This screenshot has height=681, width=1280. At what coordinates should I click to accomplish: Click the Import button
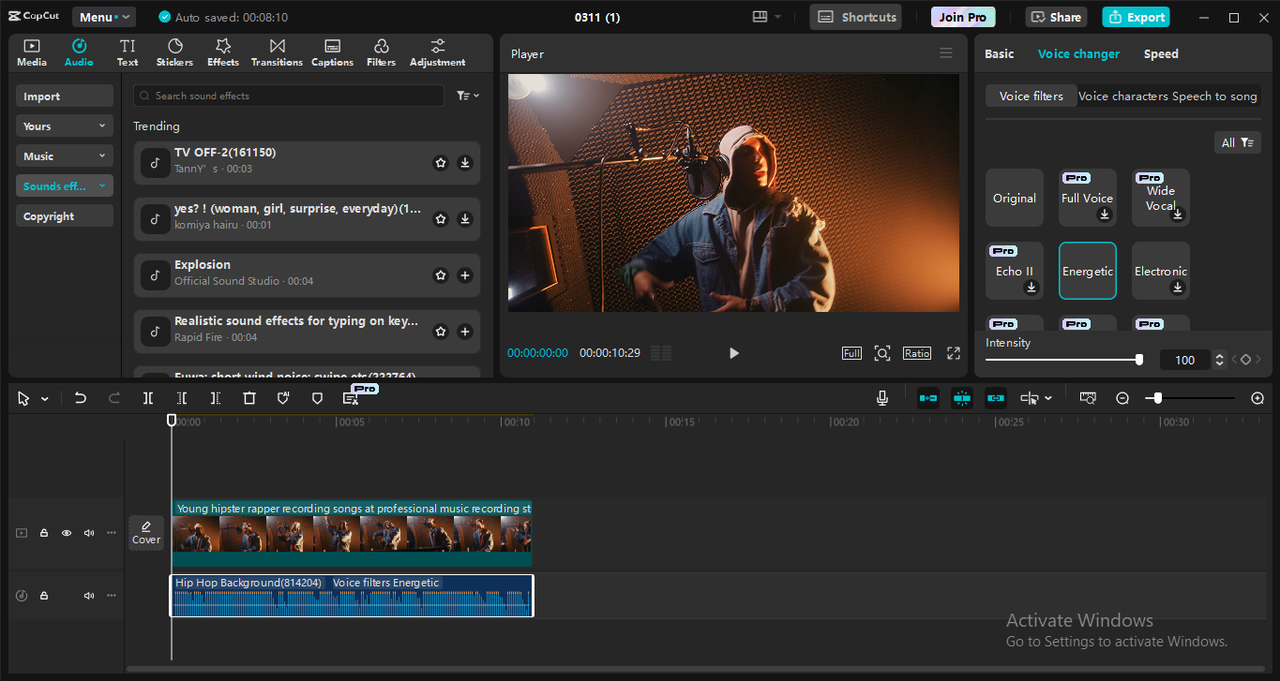[65, 96]
